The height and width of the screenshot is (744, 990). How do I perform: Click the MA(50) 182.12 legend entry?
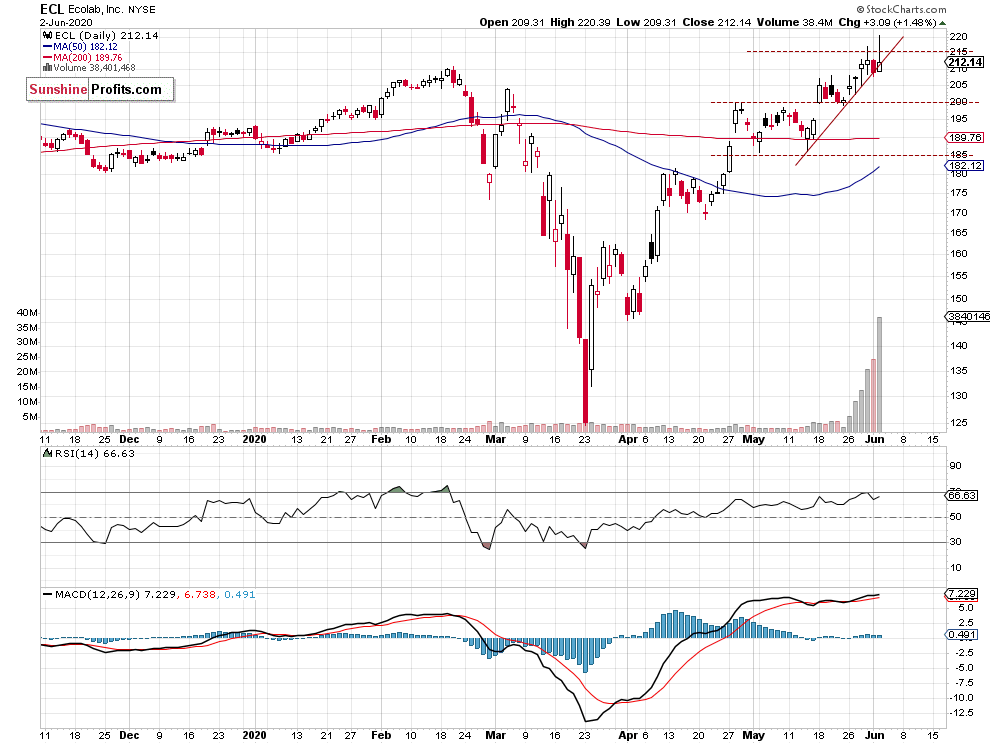pos(85,47)
